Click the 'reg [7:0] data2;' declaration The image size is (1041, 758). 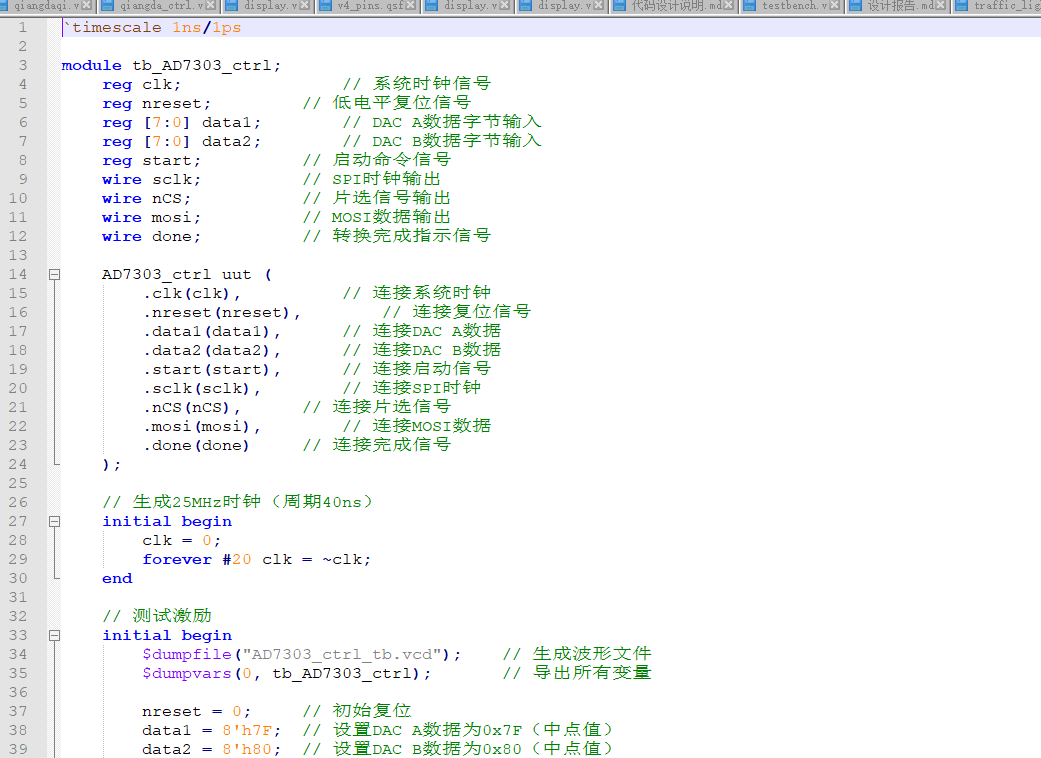coord(181,141)
